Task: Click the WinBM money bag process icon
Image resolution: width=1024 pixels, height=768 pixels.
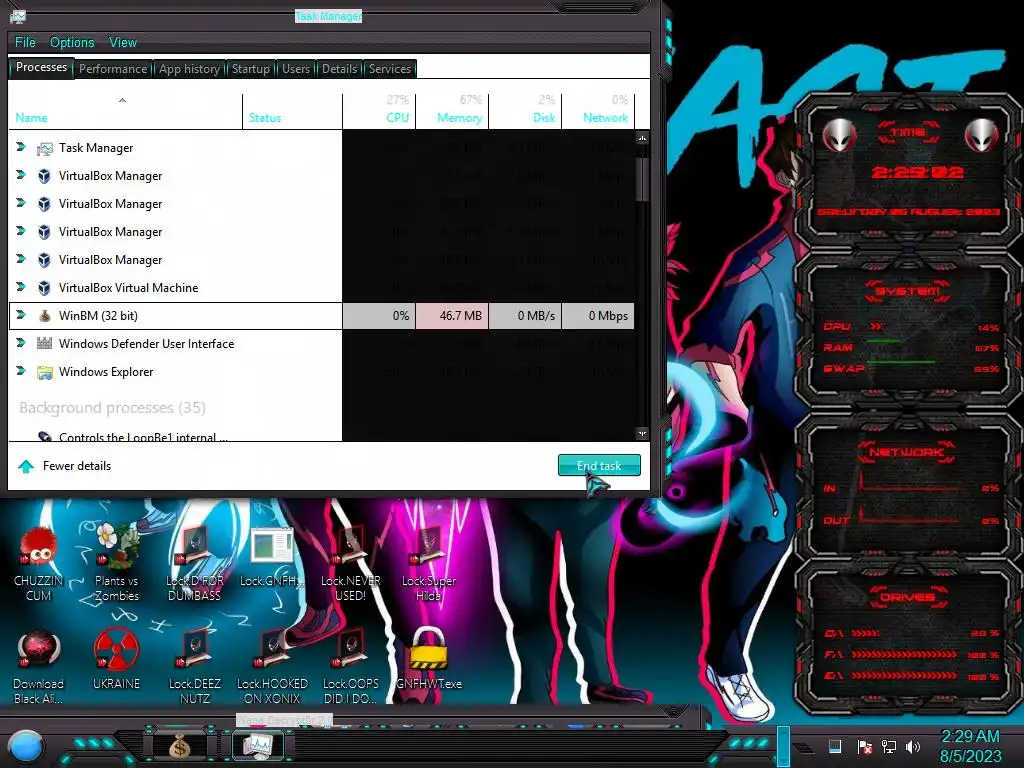Action: click(x=44, y=316)
